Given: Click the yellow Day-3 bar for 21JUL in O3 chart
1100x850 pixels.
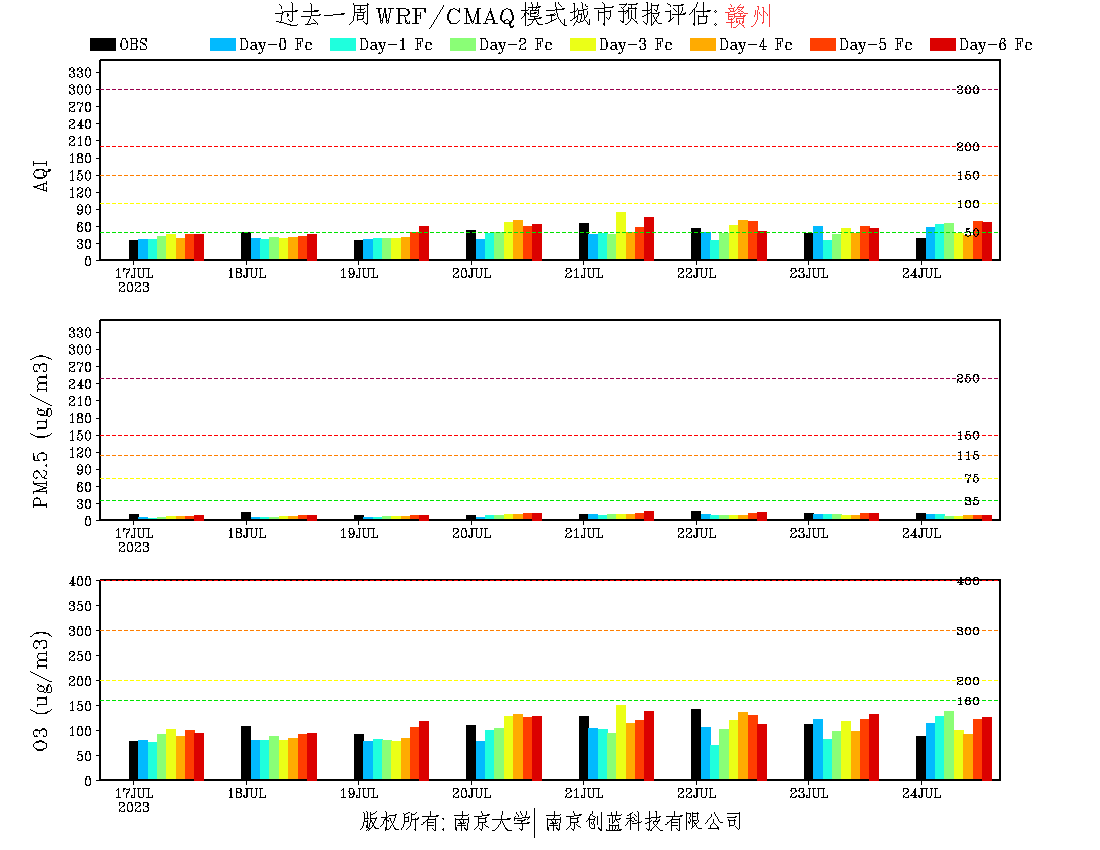Looking at the screenshot, I should point(621,743).
